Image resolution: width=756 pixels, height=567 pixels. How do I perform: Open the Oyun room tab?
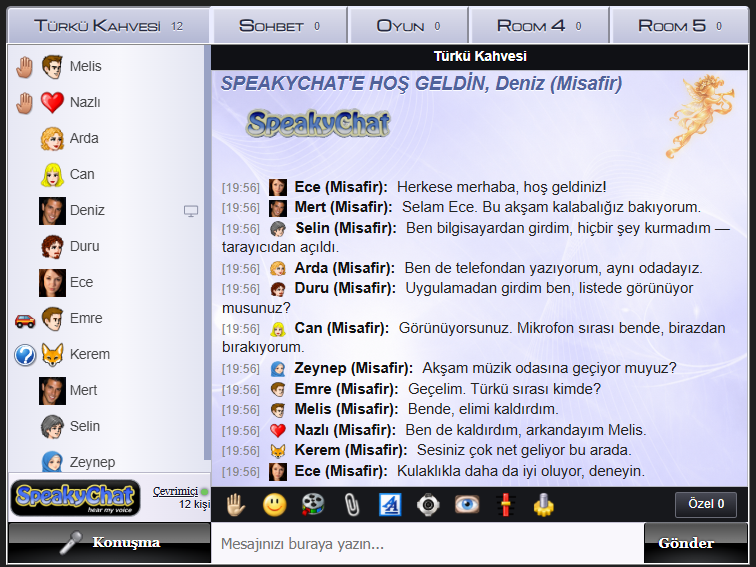point(408,26)
